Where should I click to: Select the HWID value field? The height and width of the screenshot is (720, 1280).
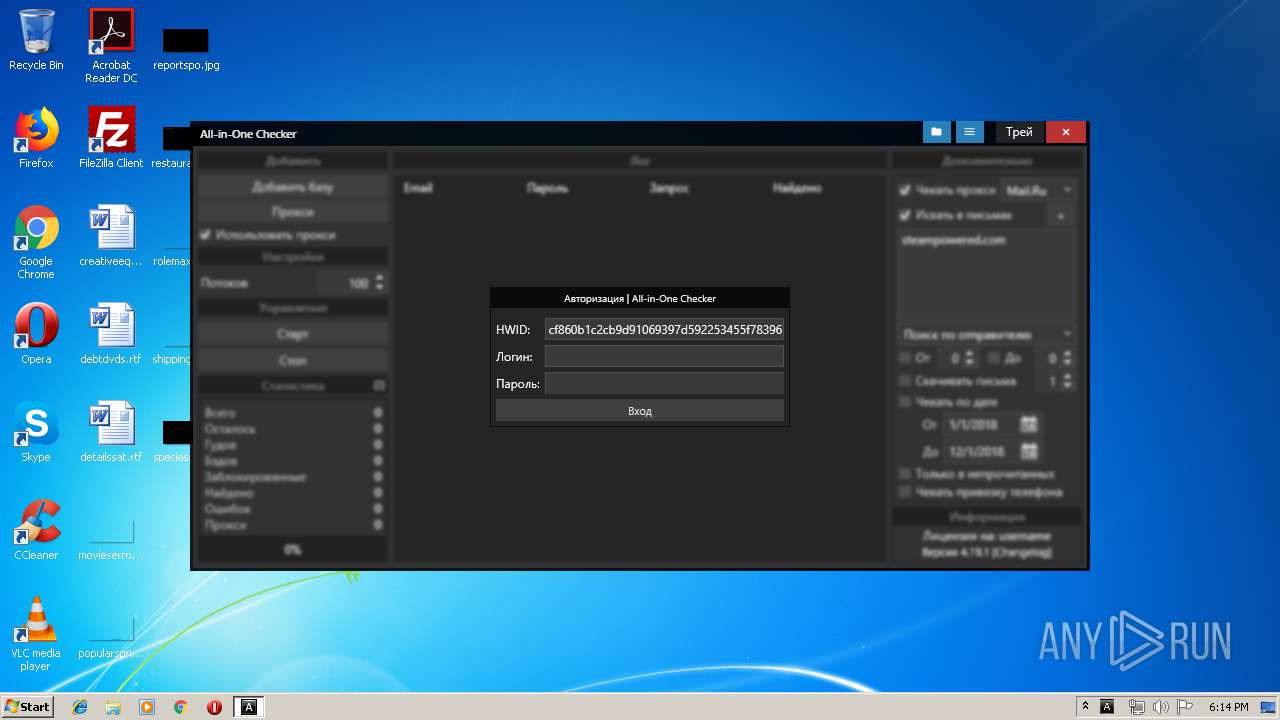click(x=664, y=329)
